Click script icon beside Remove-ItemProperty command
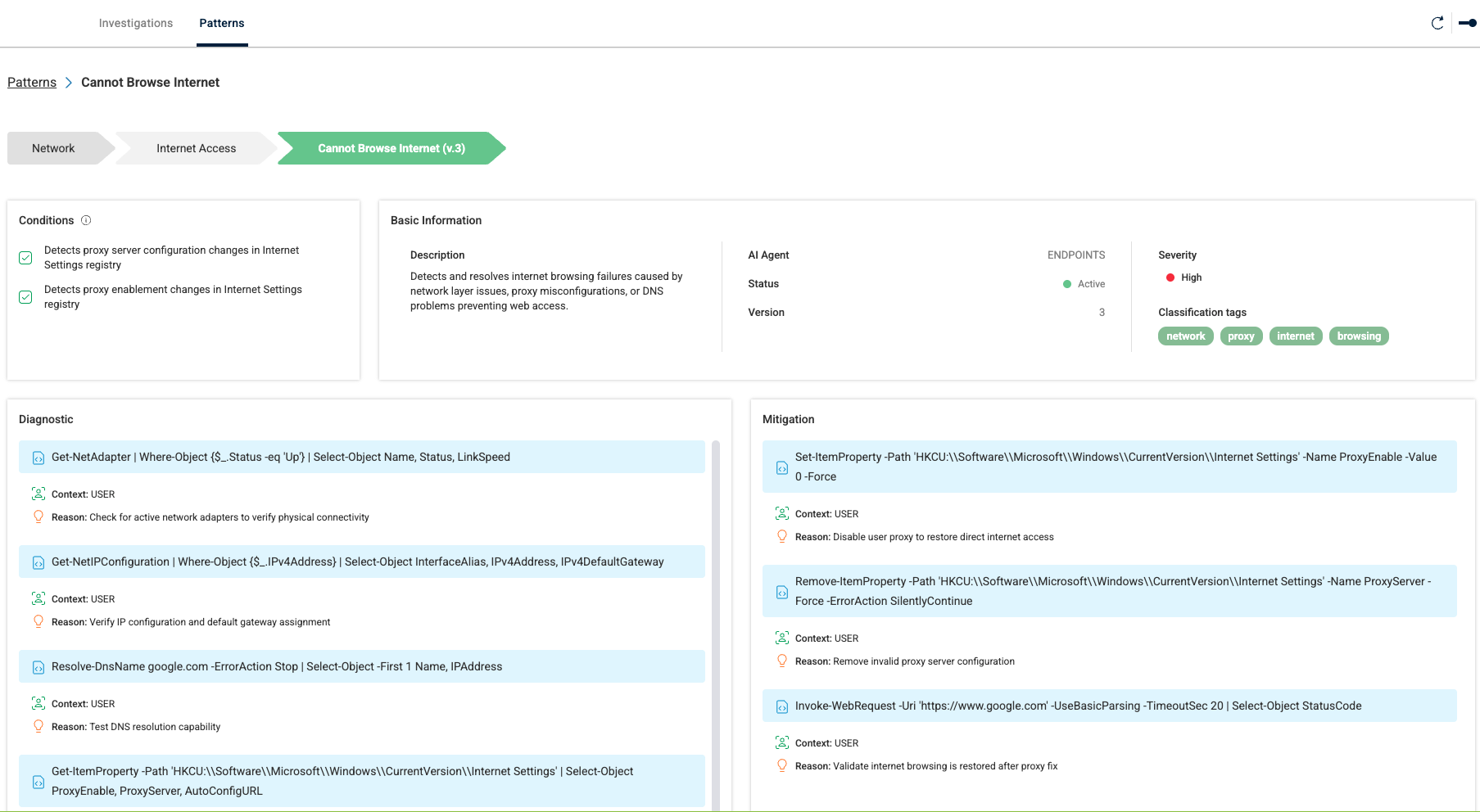The height and width of the screenshot is (812, 1480). 782,592
